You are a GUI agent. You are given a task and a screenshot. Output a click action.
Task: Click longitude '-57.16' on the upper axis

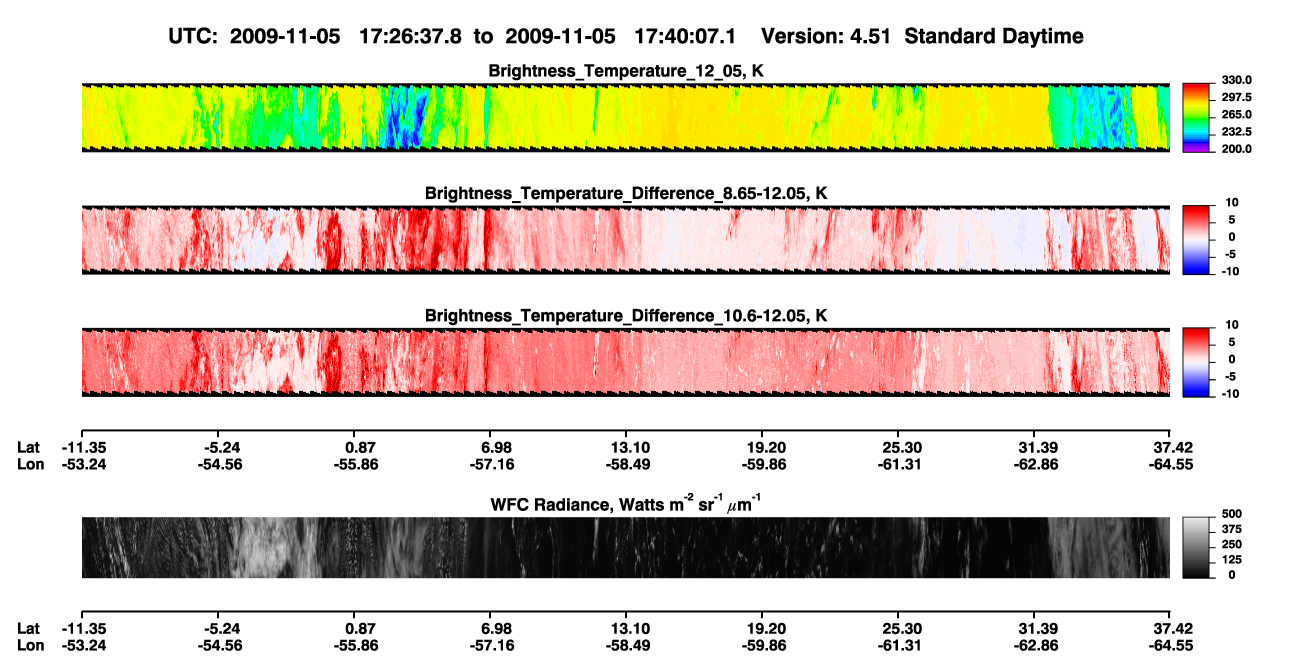[491, 465]
